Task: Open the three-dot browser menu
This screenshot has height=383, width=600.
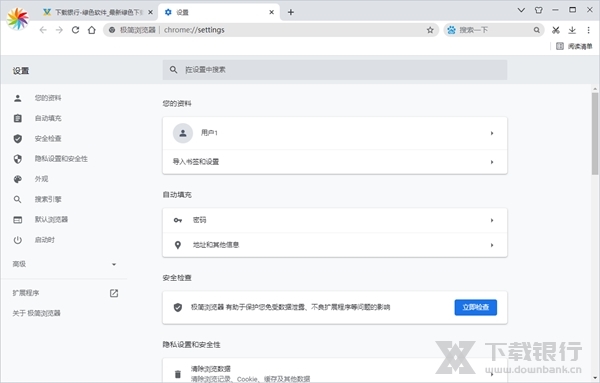Action: (589, 30)
